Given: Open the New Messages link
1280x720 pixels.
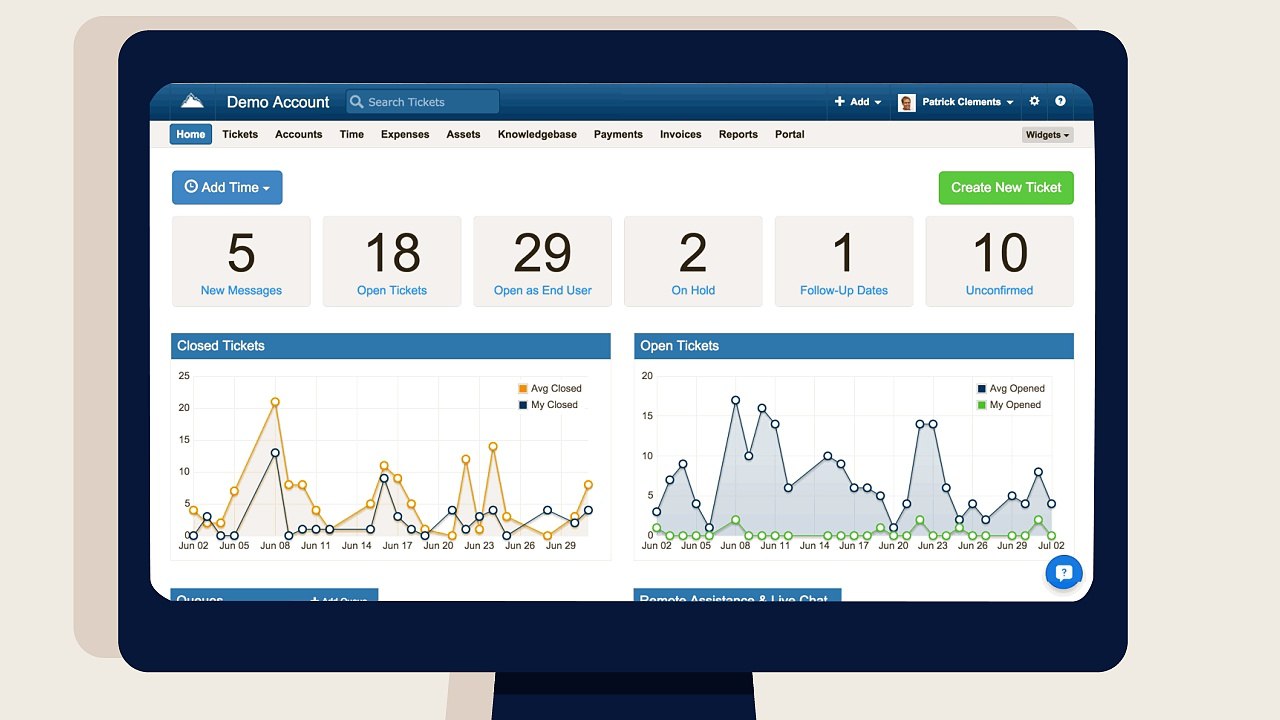Looking at the screenshot, I should coord(241,290).
